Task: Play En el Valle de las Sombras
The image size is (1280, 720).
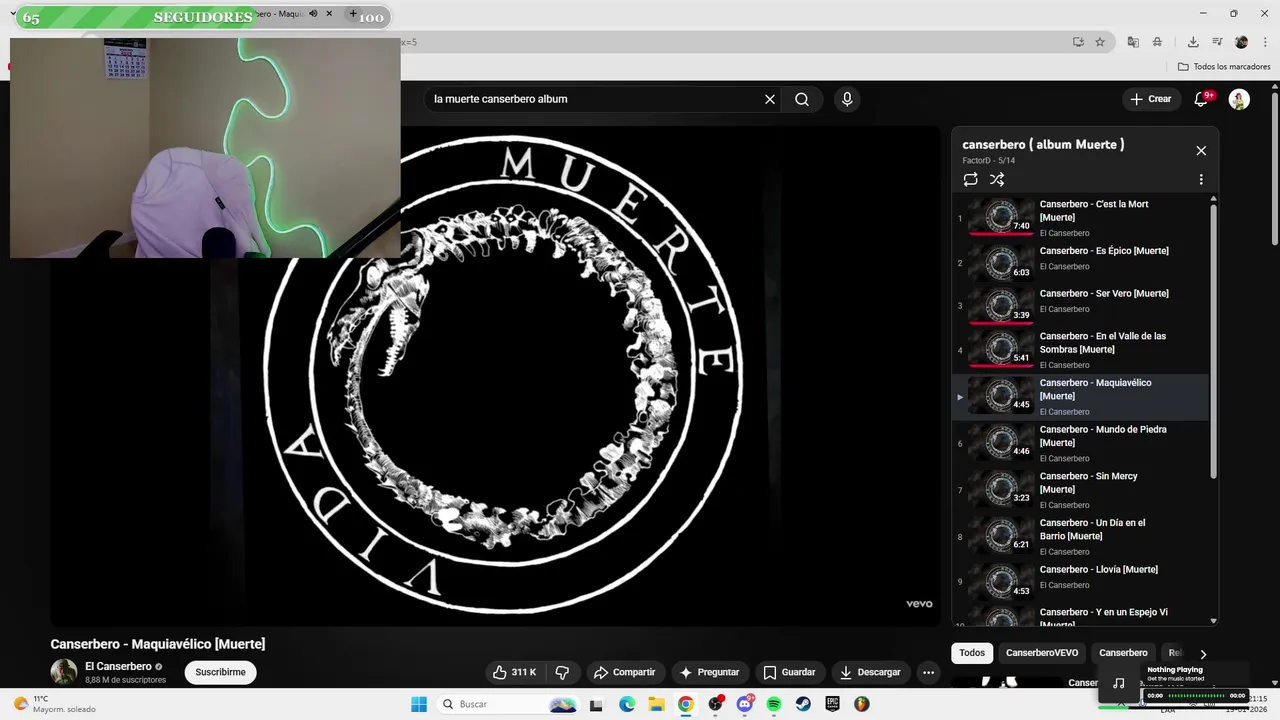Action: 1080,349
